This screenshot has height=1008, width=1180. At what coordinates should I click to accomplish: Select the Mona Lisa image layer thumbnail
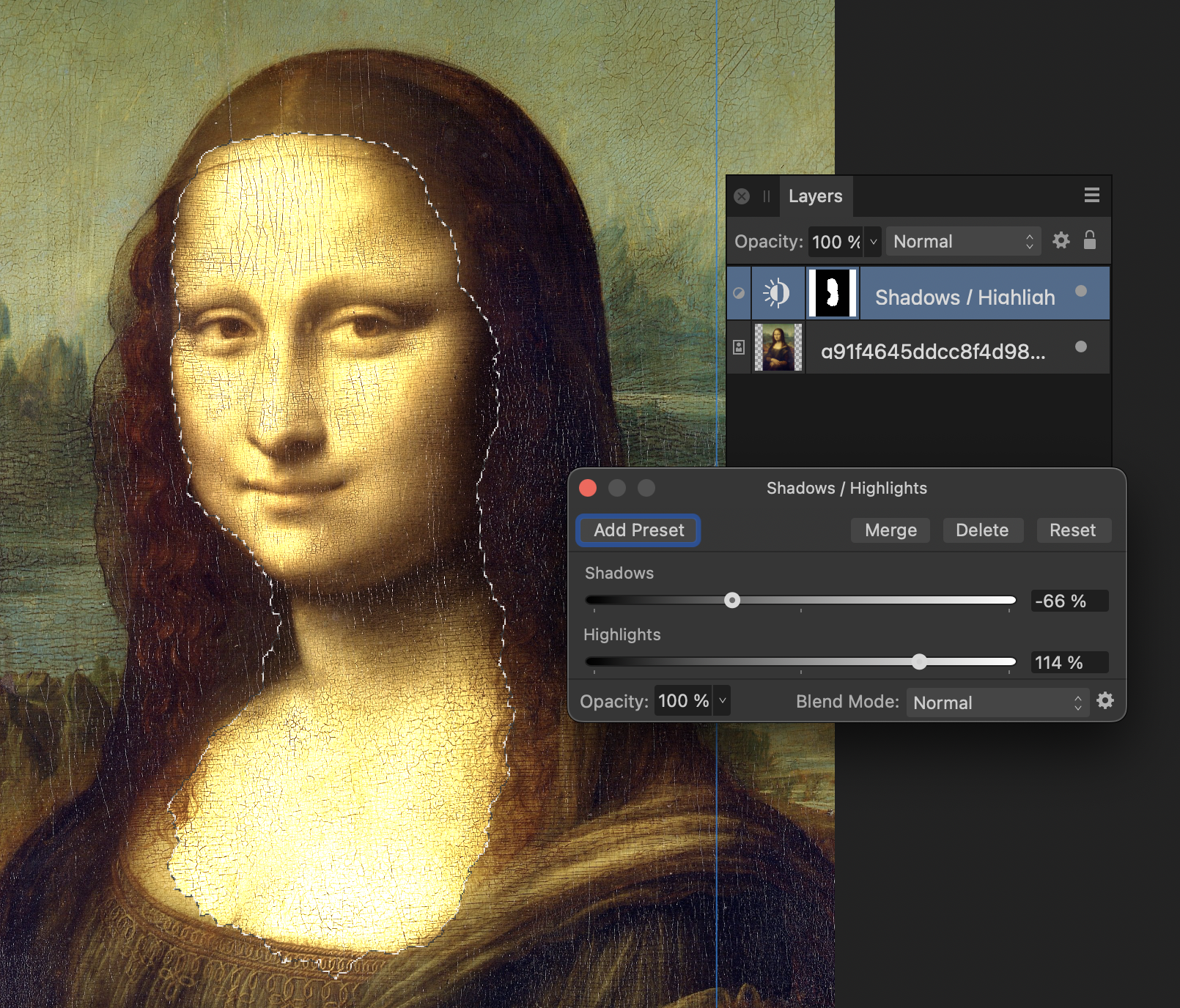click(778, 348)
